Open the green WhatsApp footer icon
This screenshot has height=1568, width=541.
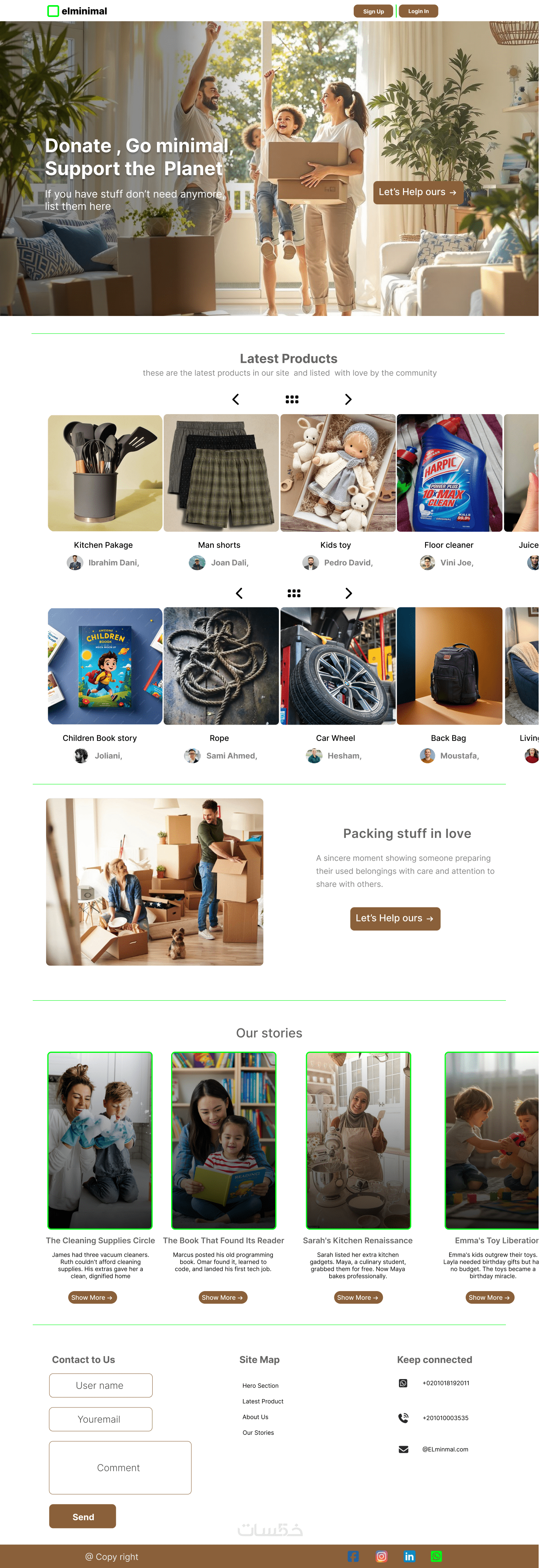[x=437, y=1556]
